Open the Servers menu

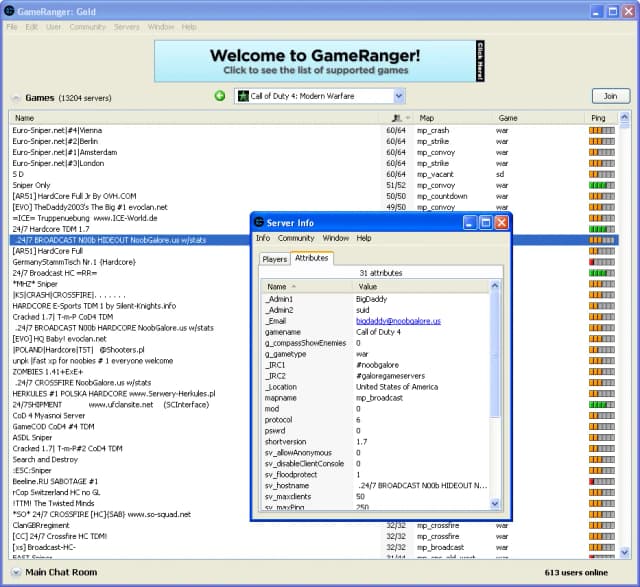click(127, 27)
